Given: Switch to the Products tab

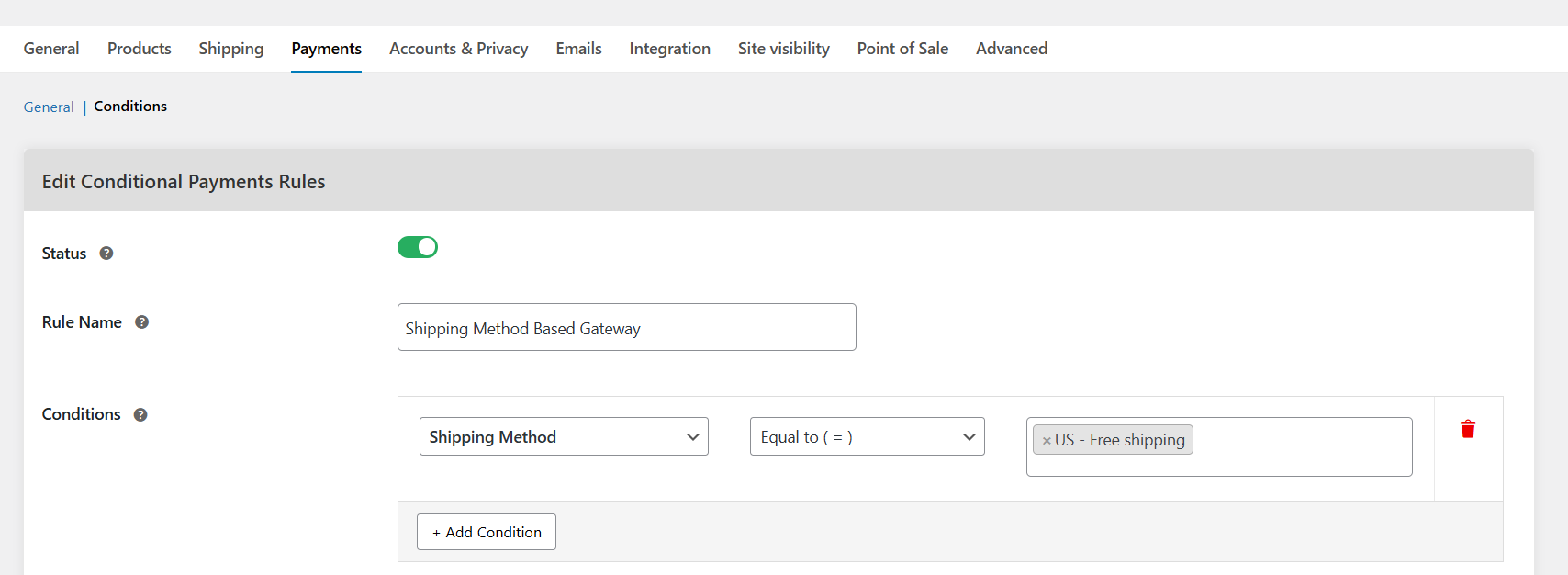Looking at the screenshot, I should click(x=140, y=49).
